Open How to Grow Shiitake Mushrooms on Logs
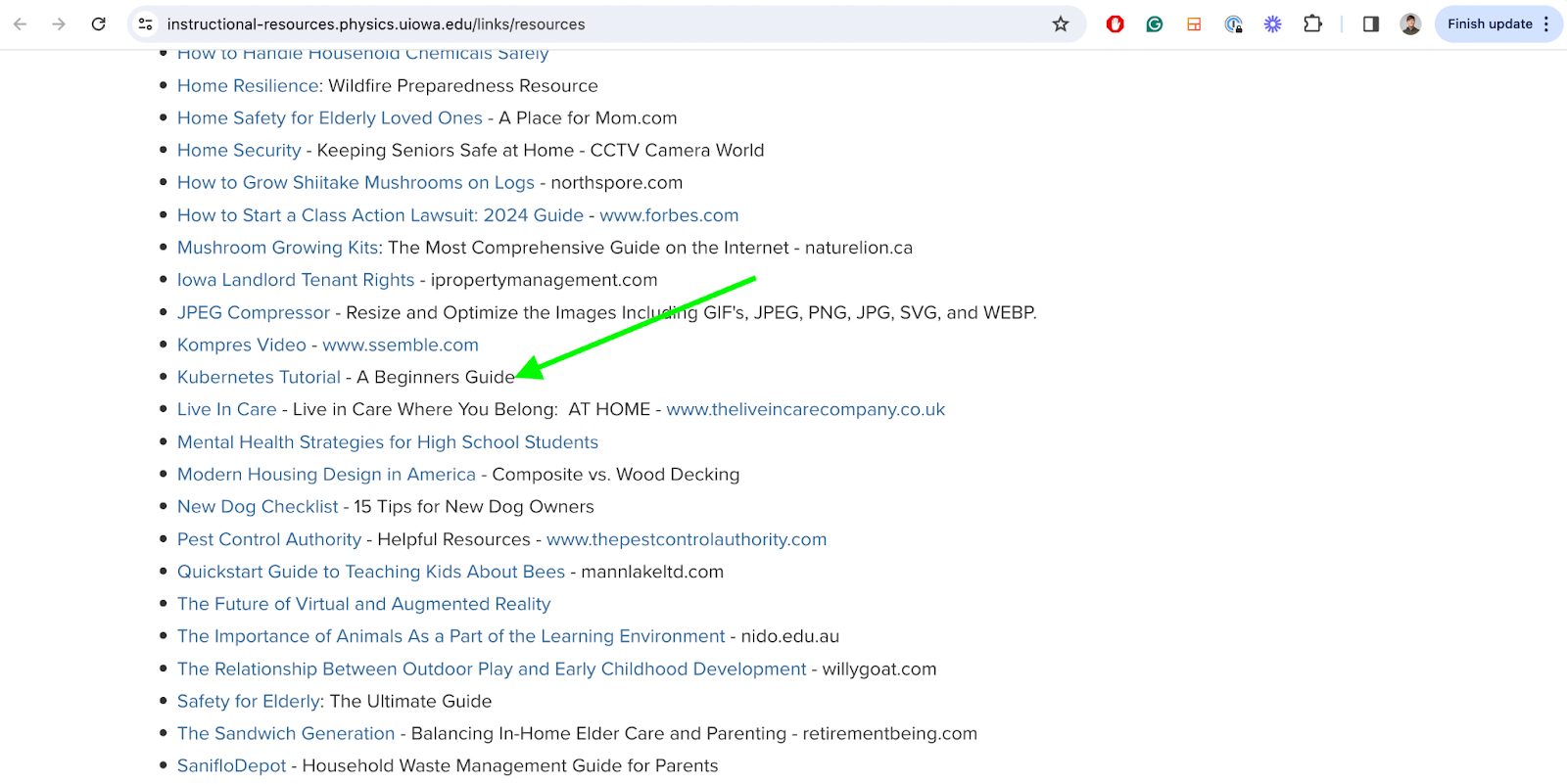Image resolution: width=1567 pixels, height=784 pixels. pyautogui.click(x=356, y=183)
